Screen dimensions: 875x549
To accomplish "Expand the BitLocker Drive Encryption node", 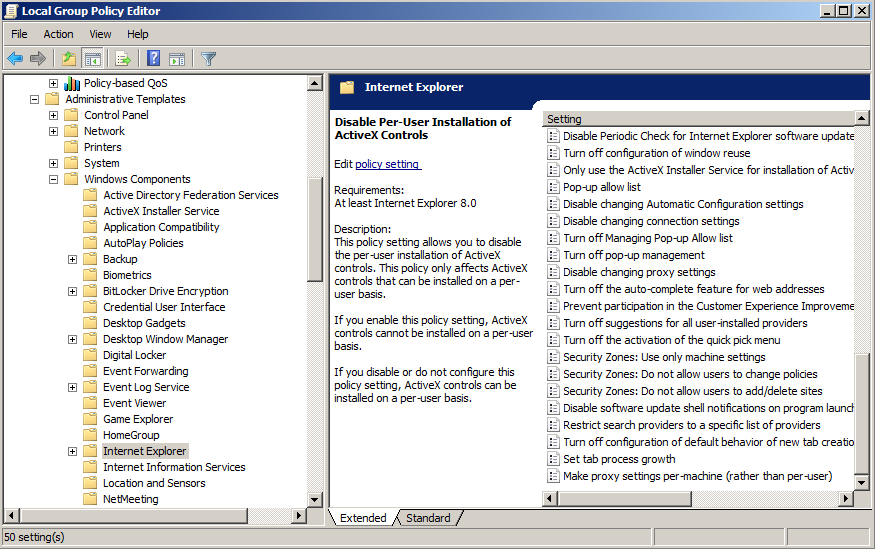I will pyautogui.click(x=73, y=291).
